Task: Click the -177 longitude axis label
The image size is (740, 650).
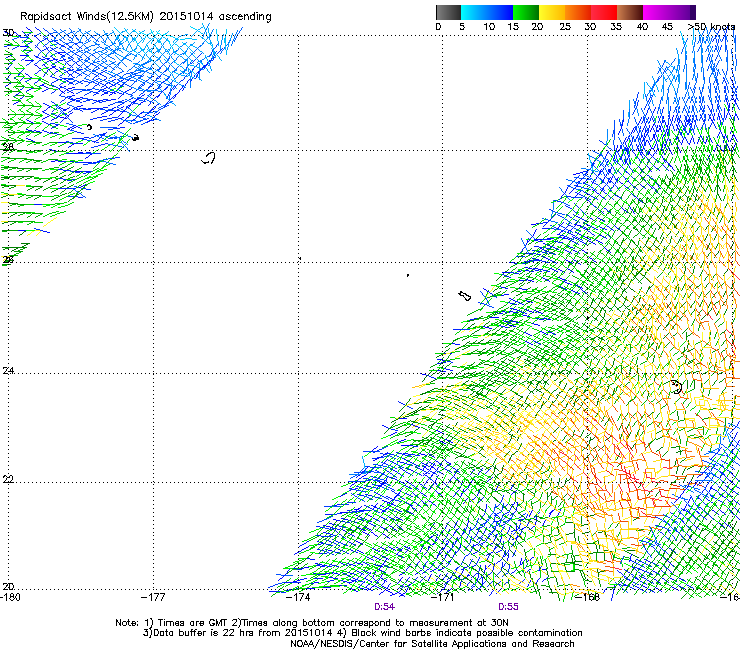Action: click(x=153, y=597)
